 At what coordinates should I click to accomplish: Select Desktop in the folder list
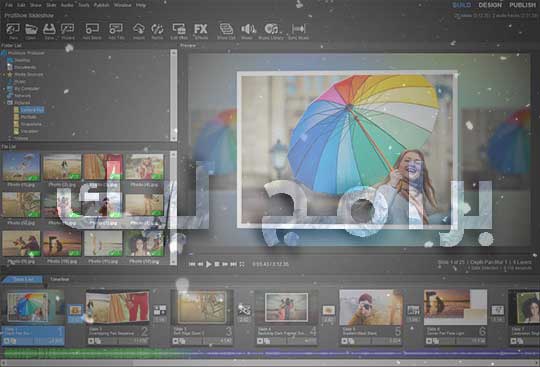[19, 60]
